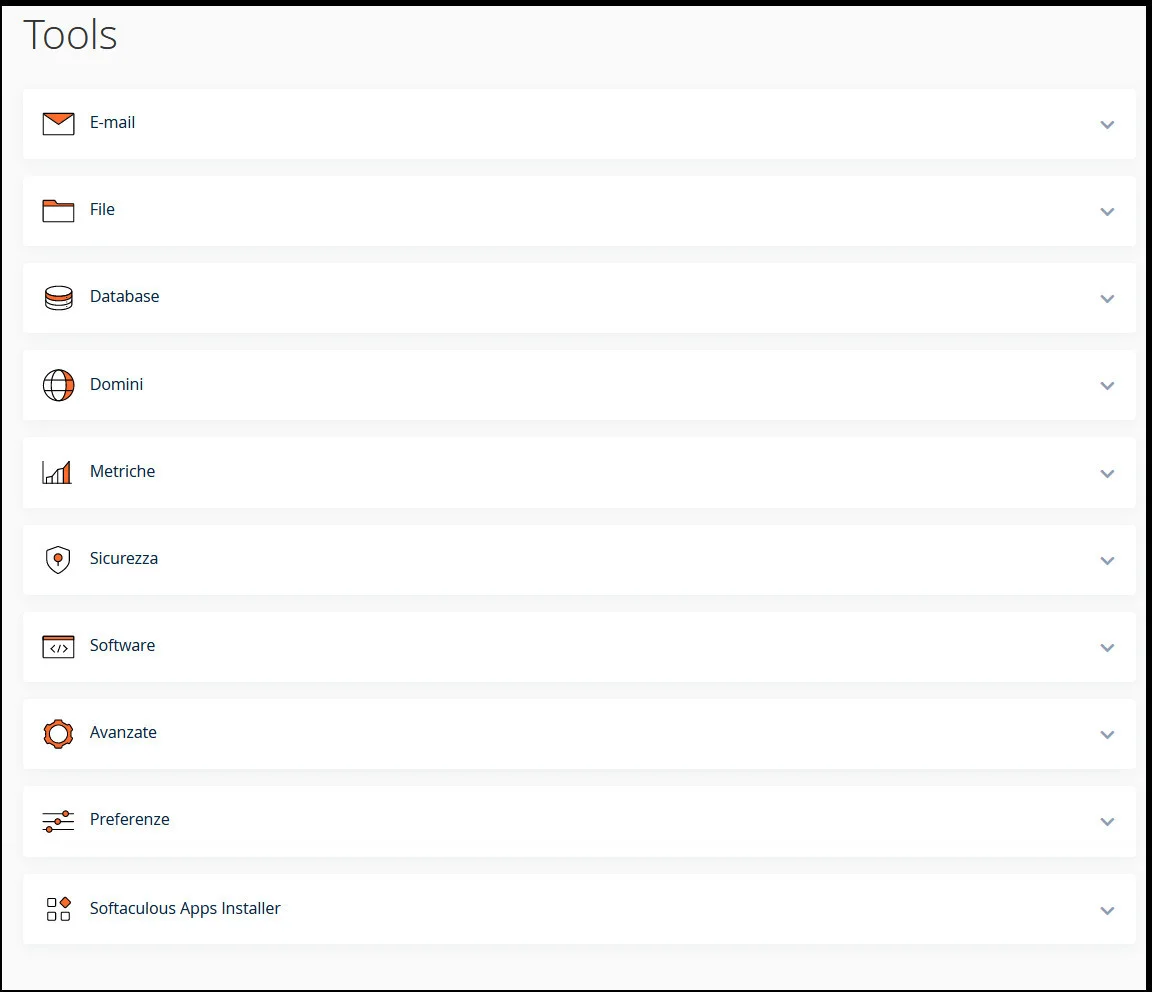Expand the Softaculous Apps Installer chevron
This screenshot has height=992, width=1152.
pyautogui.click(x=1107, y=910)
